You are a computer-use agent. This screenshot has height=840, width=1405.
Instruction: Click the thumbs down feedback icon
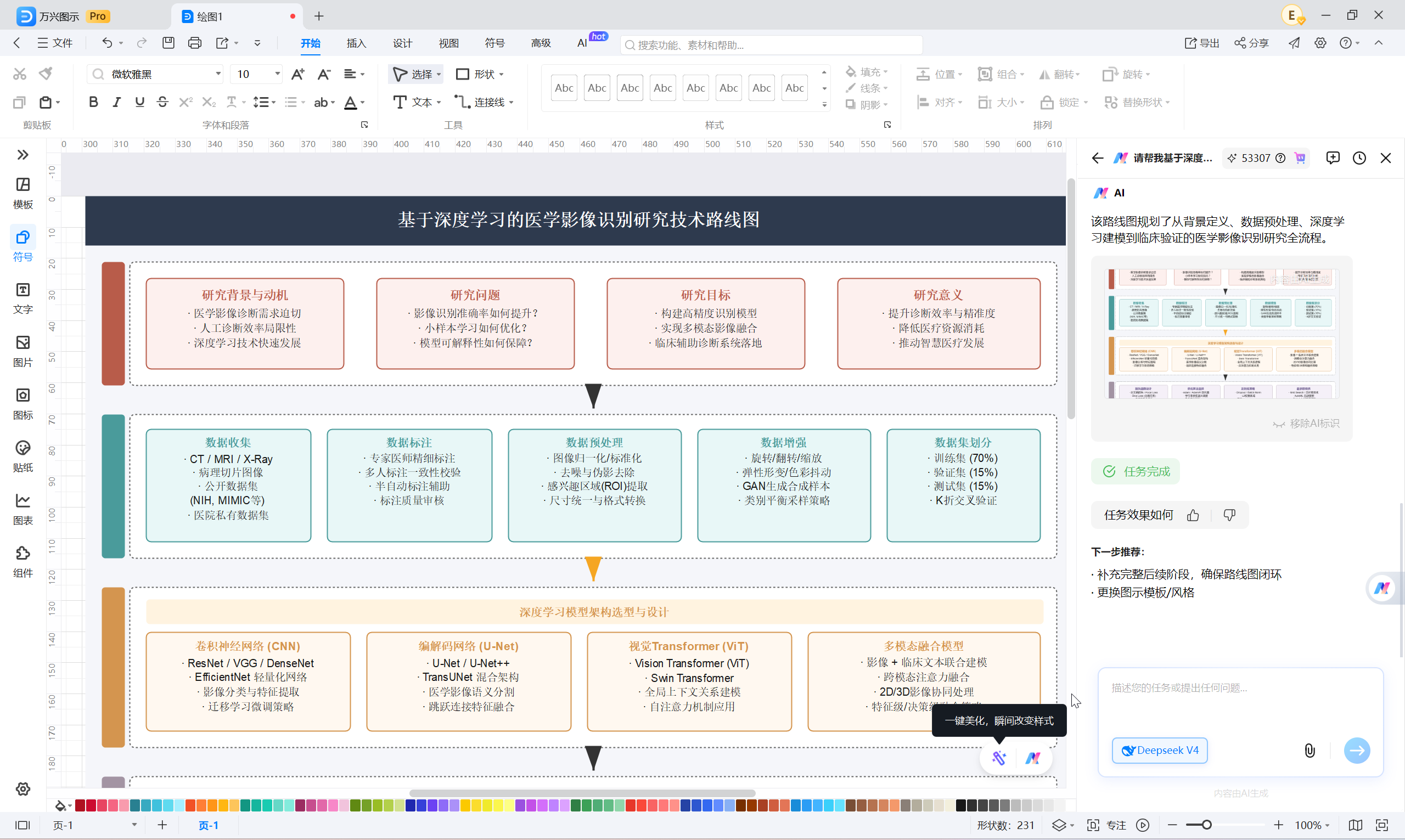pyautogui.click(x=1229, y=515)
